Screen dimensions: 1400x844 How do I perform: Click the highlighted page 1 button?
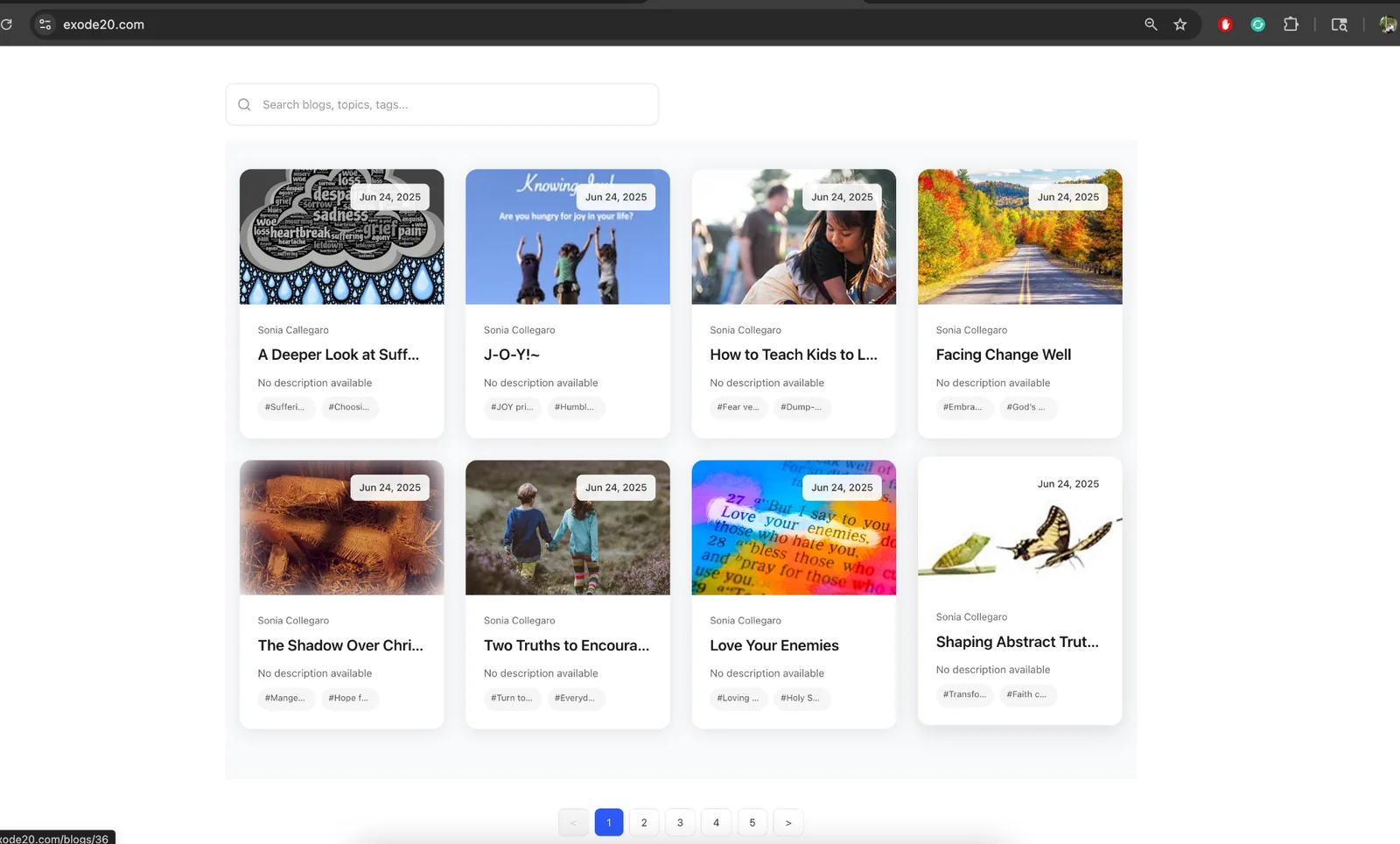pyautogui.click(x=609, y=822)
